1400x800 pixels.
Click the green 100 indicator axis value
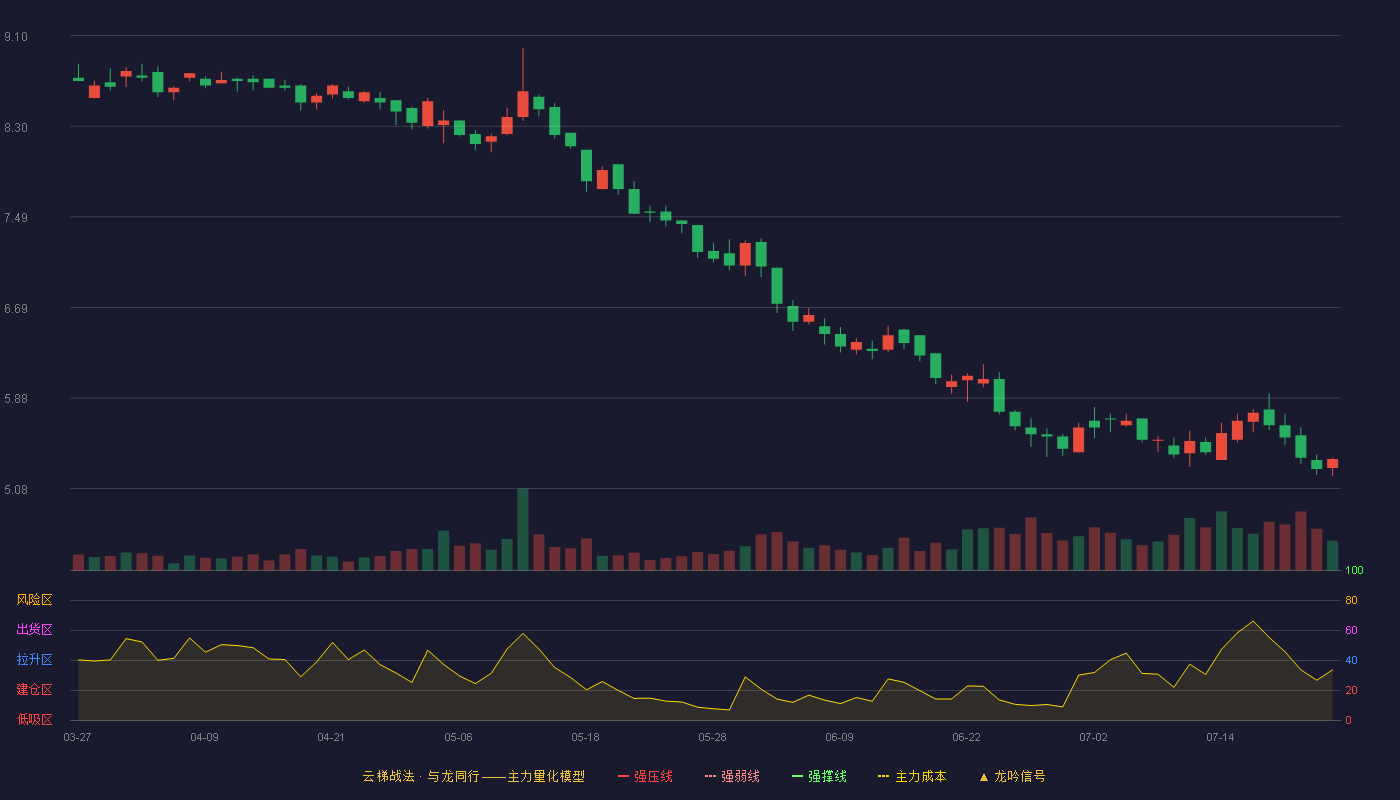1354,571
